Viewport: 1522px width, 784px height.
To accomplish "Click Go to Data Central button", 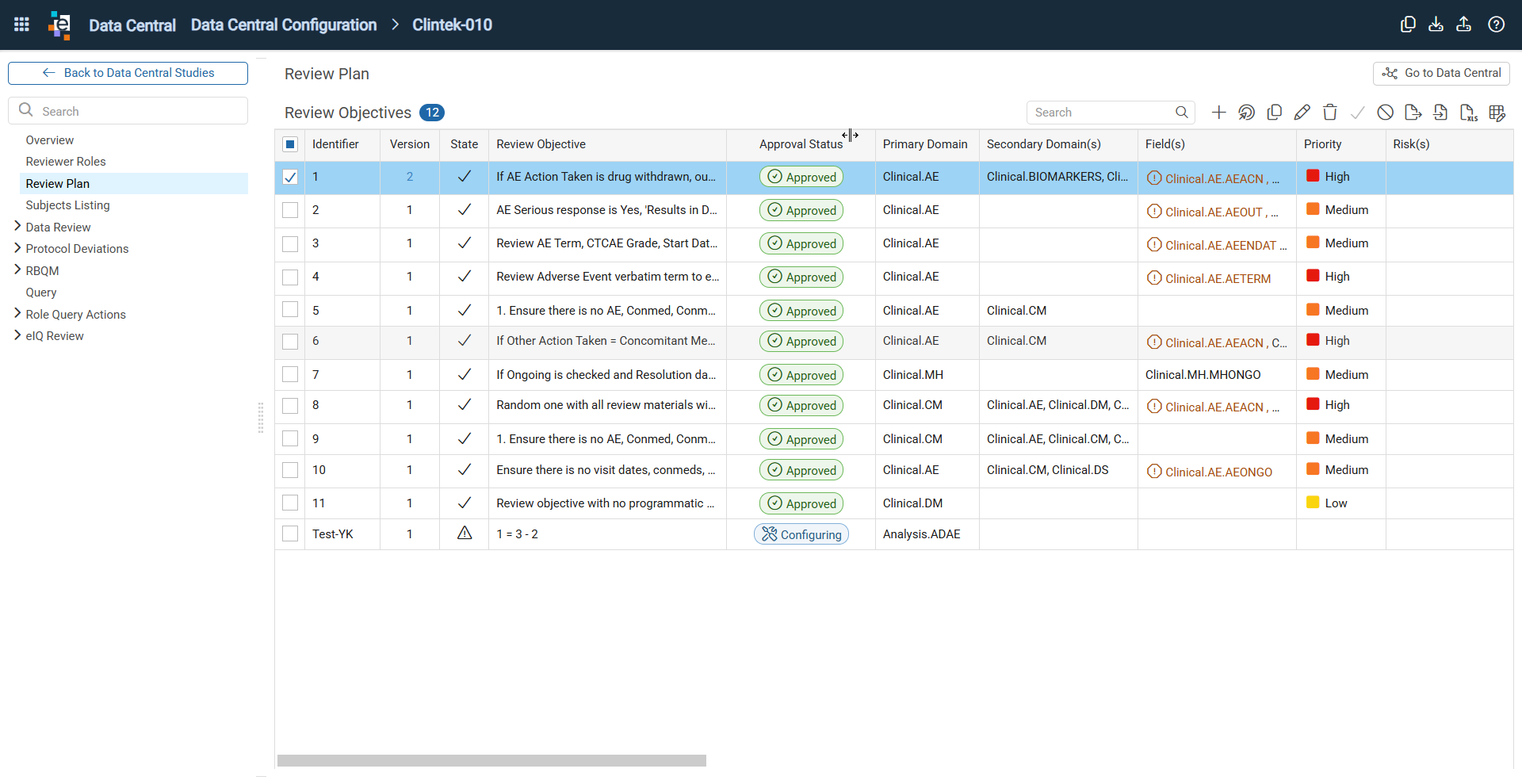I will pyautogui.click(x=1441, y=73).
